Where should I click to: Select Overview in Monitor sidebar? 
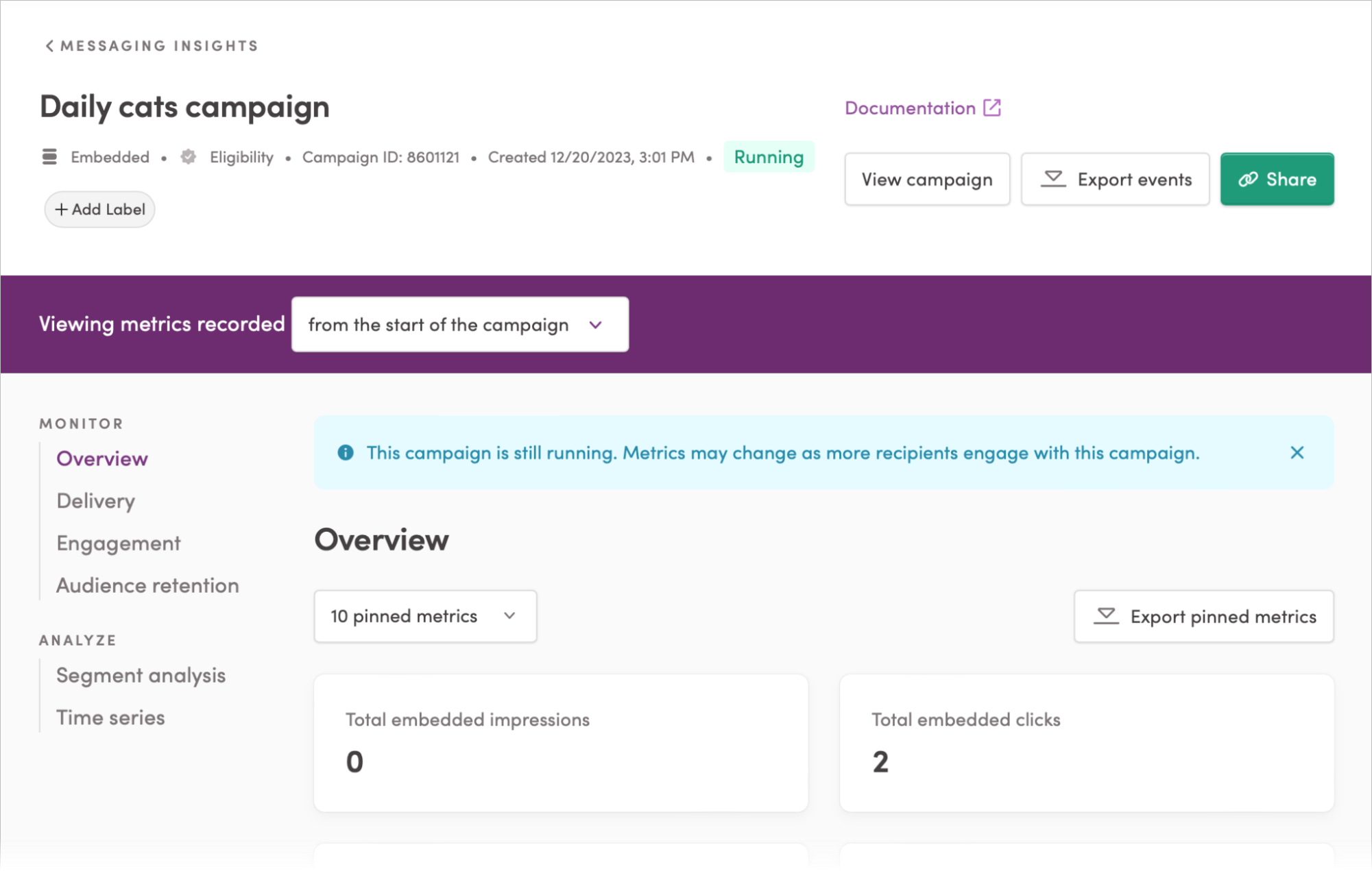pos(102,458)
